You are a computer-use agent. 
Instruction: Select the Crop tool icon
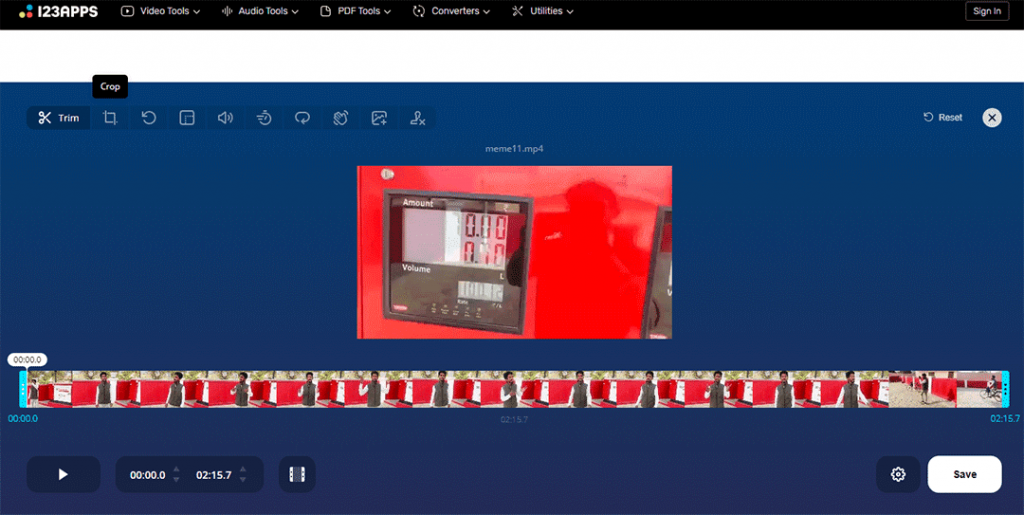(110, 118)
